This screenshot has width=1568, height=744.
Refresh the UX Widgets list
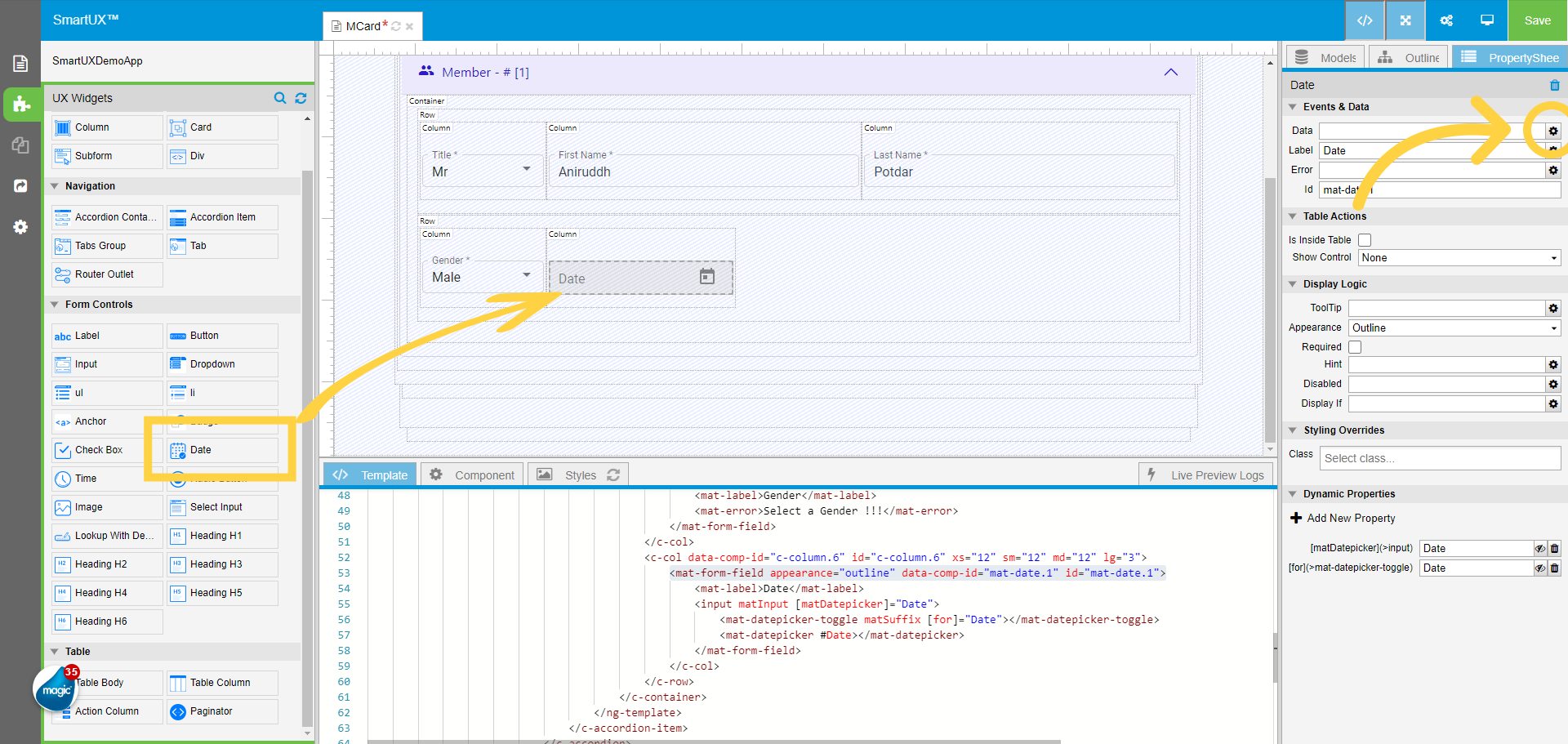coord(301,98)
